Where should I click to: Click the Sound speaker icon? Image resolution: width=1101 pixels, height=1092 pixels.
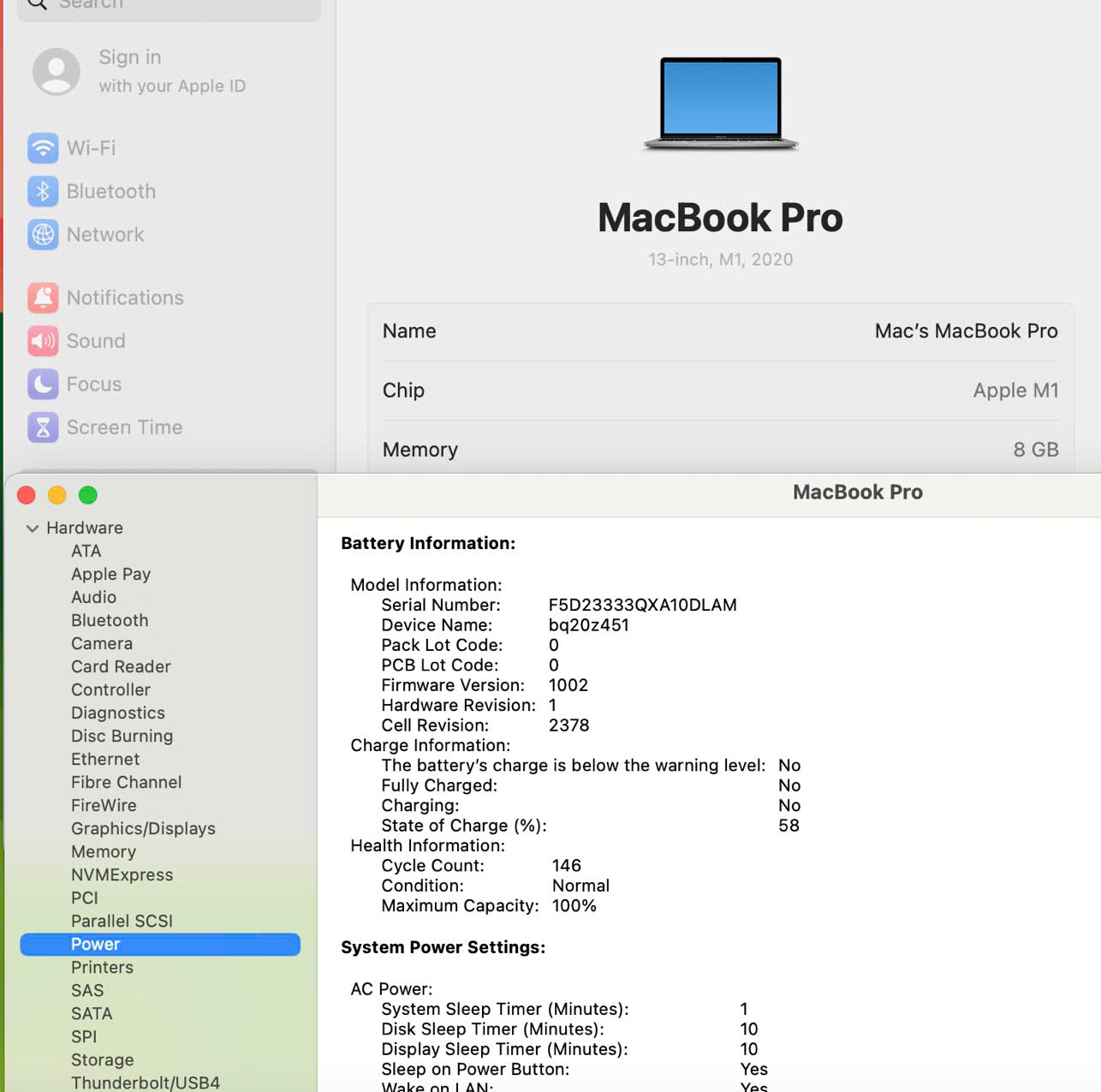click(x=43, y=341)
